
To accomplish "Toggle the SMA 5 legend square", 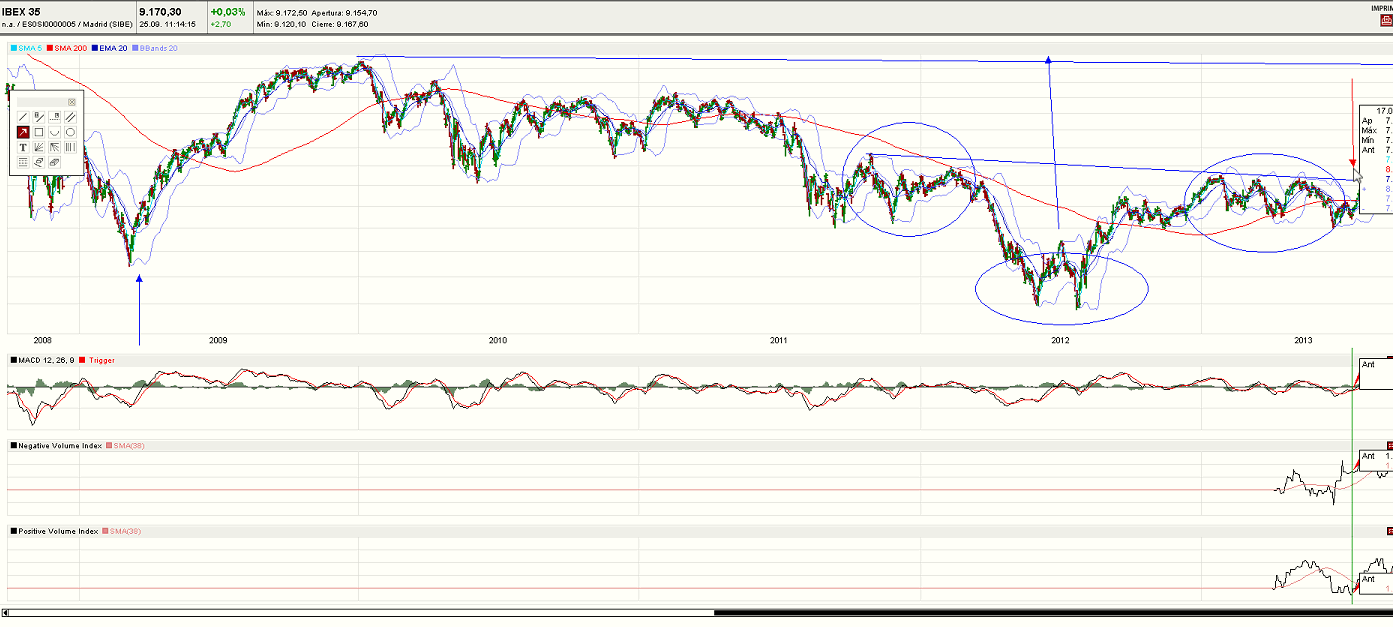I will tap(13, 48).
